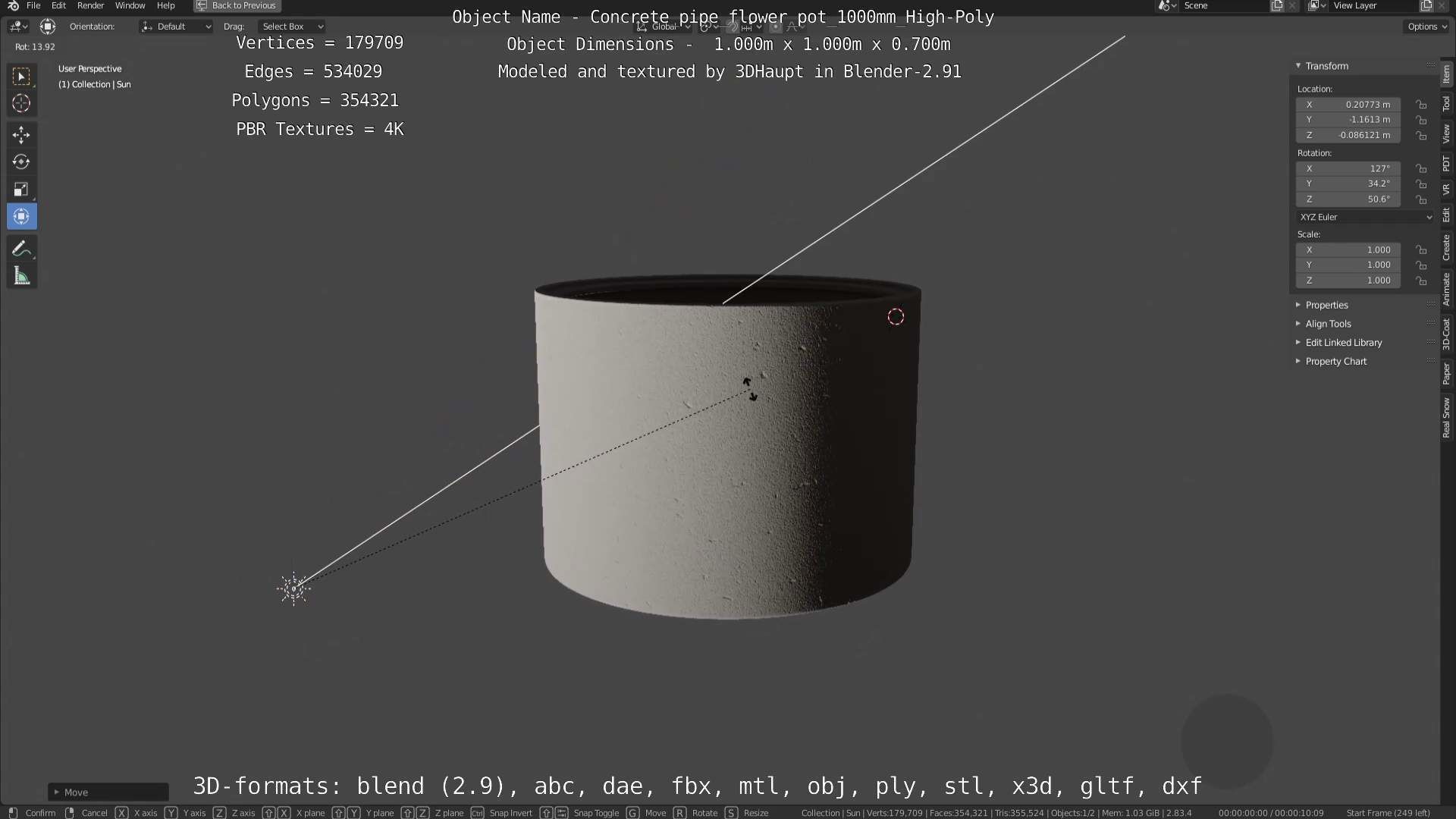
Task: Add a new View Layer
Action: click(1426, 5)
